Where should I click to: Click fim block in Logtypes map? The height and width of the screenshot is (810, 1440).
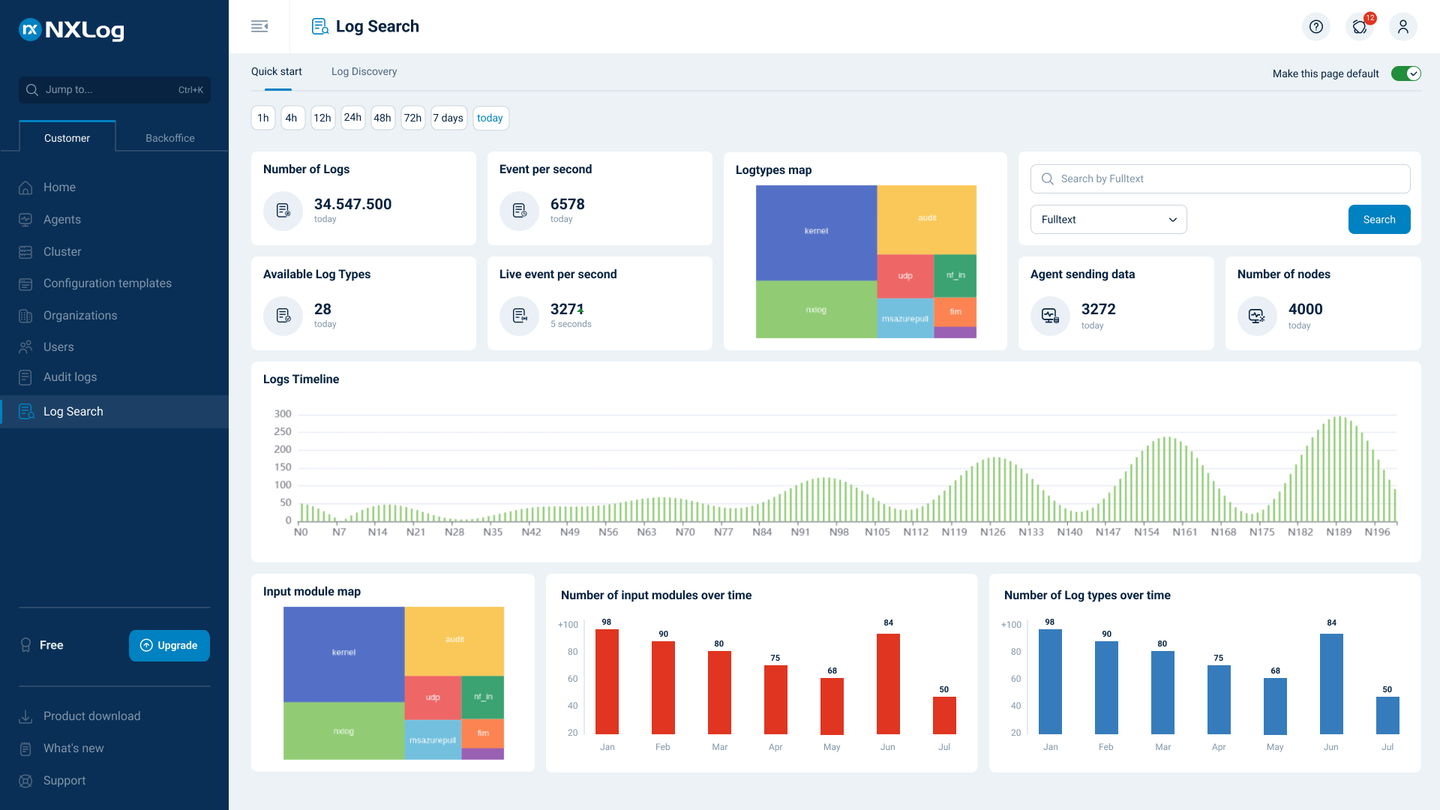[x=955, y=312]
